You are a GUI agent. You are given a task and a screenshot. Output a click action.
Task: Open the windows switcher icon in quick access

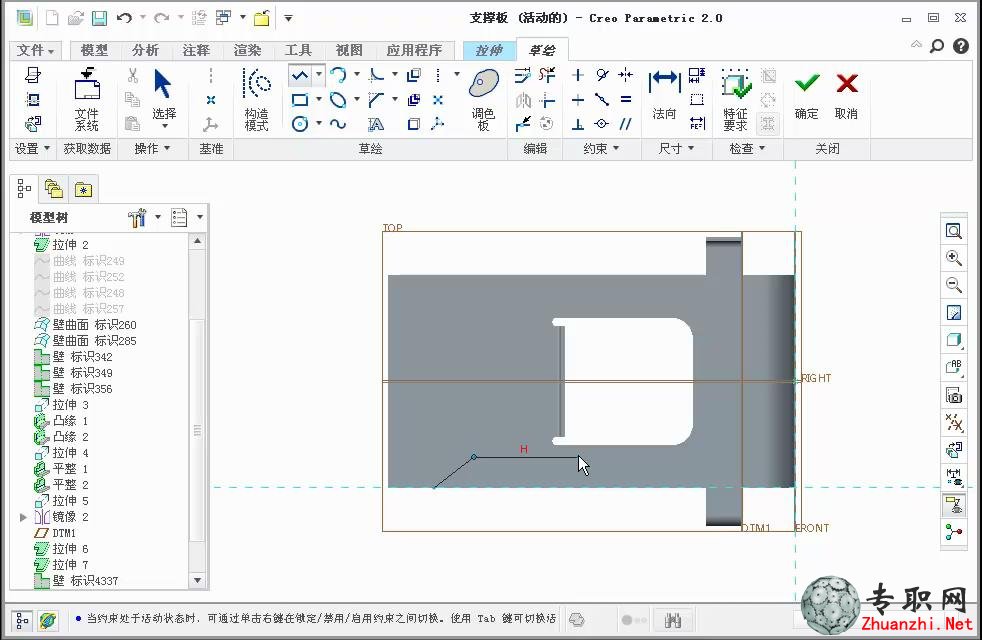[223, 18]
